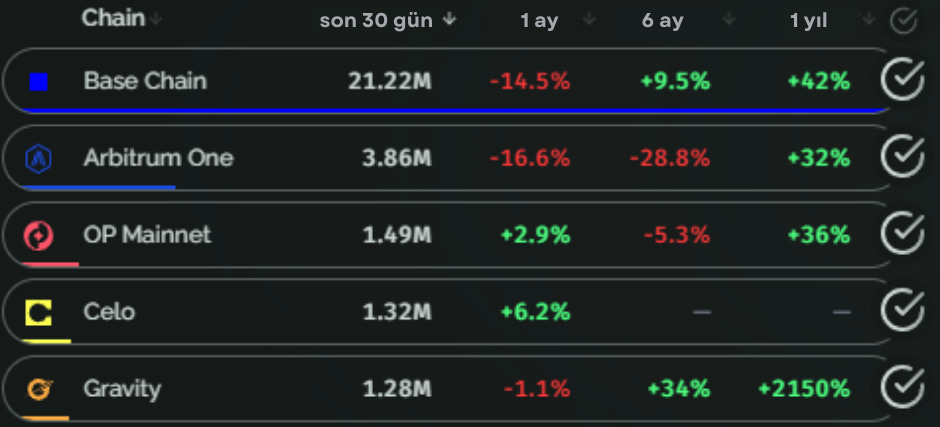Image resolution: width=940 pixels, height=427 pixels.
Task: Sort by the 6 ay column arrow
Action: pyautogui.click(x=729, y=20)
